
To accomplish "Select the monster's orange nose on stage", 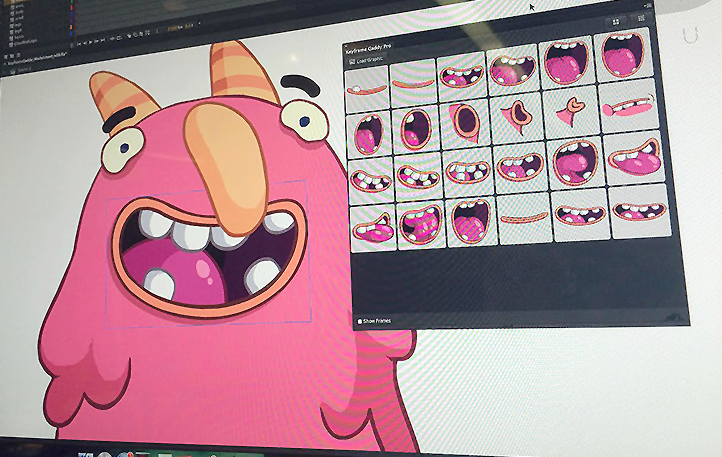I will (226, 168).
